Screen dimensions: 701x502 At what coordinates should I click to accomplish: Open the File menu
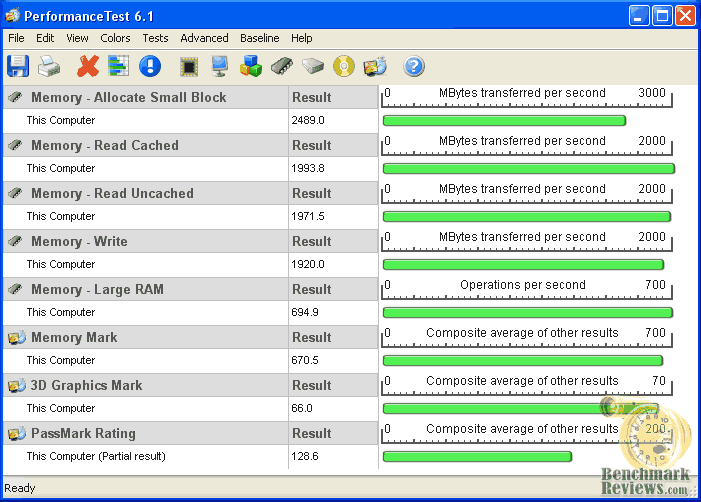coord(16,38)
